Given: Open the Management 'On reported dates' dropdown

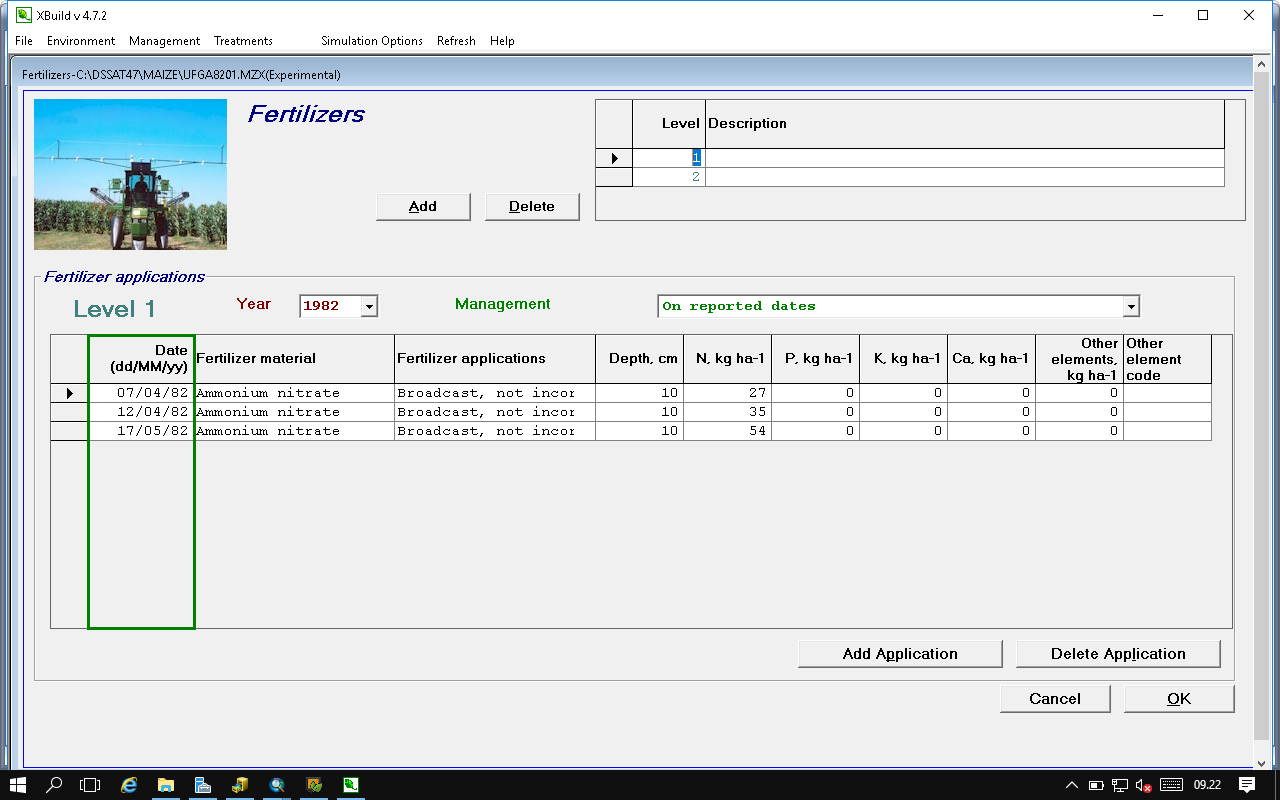Looking at the screenshot, I should coord(1130,306).
